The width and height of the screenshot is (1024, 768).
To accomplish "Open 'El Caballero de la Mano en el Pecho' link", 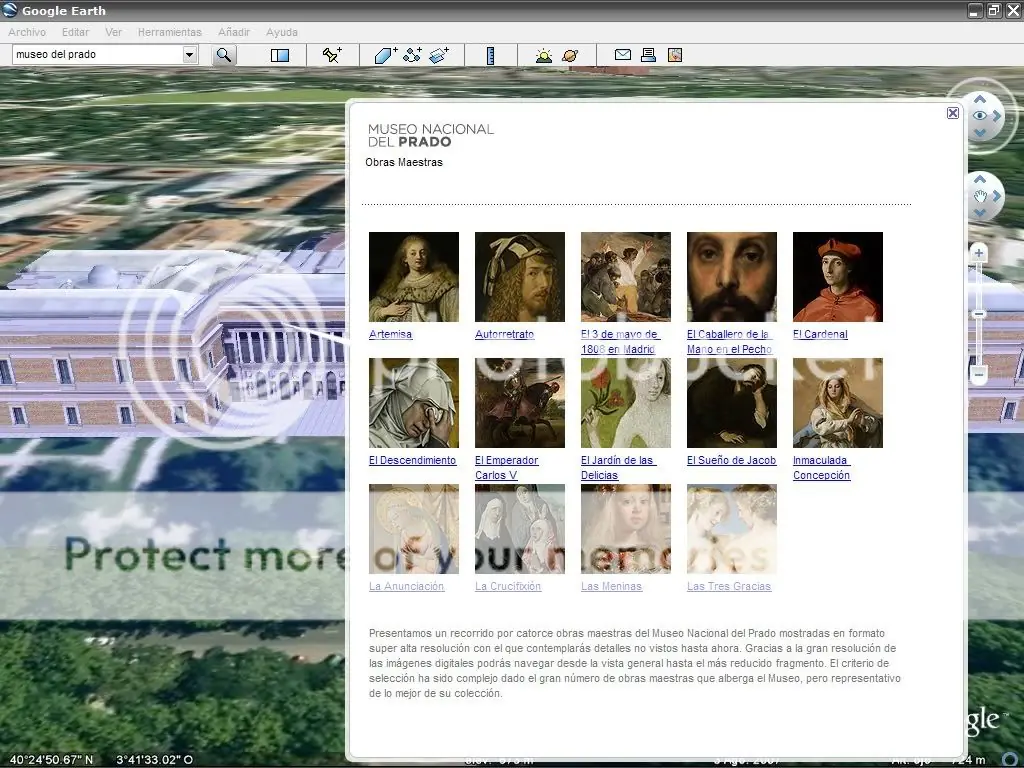I will 729,342.
